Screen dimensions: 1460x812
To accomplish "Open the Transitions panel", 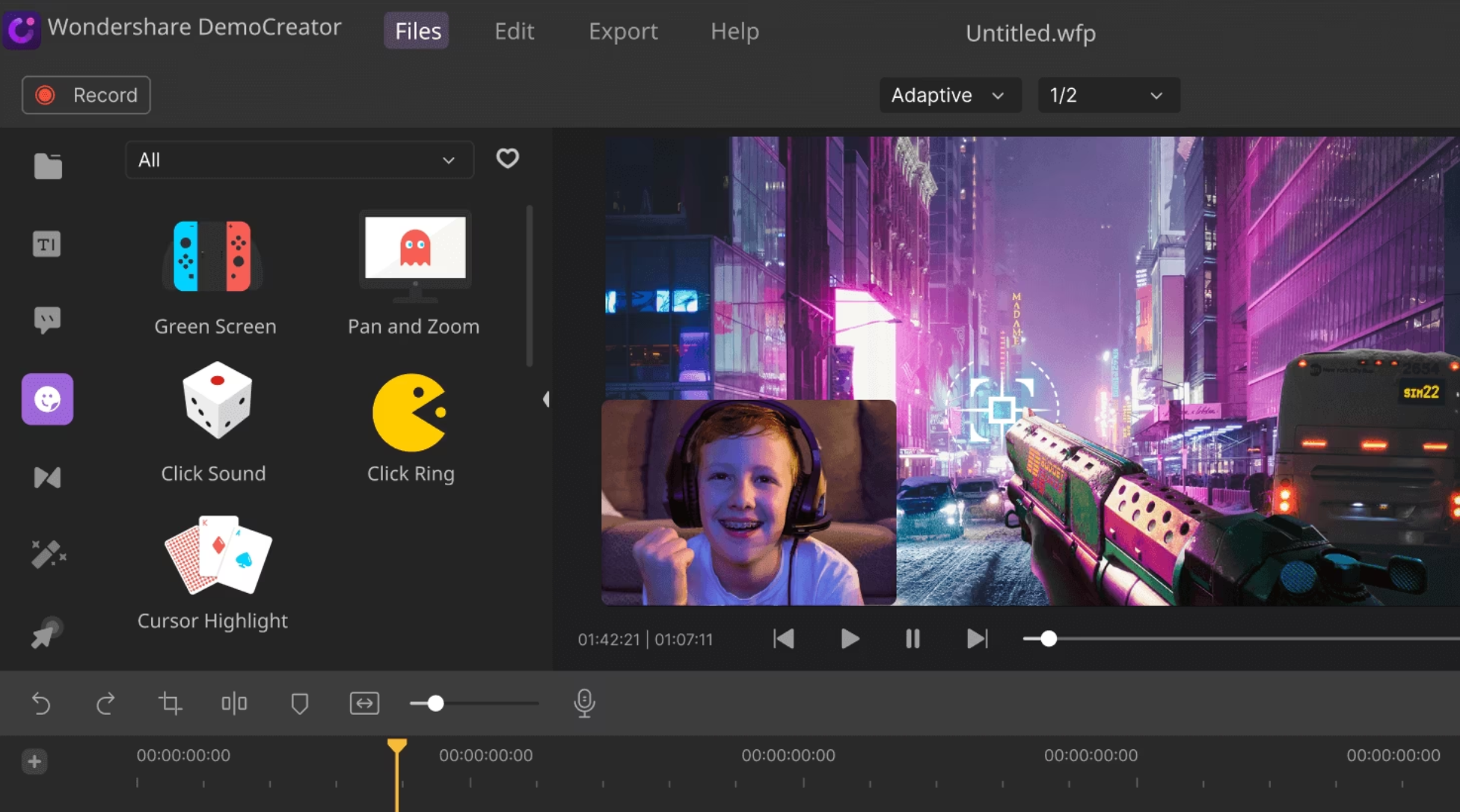I will pos(46,477).
